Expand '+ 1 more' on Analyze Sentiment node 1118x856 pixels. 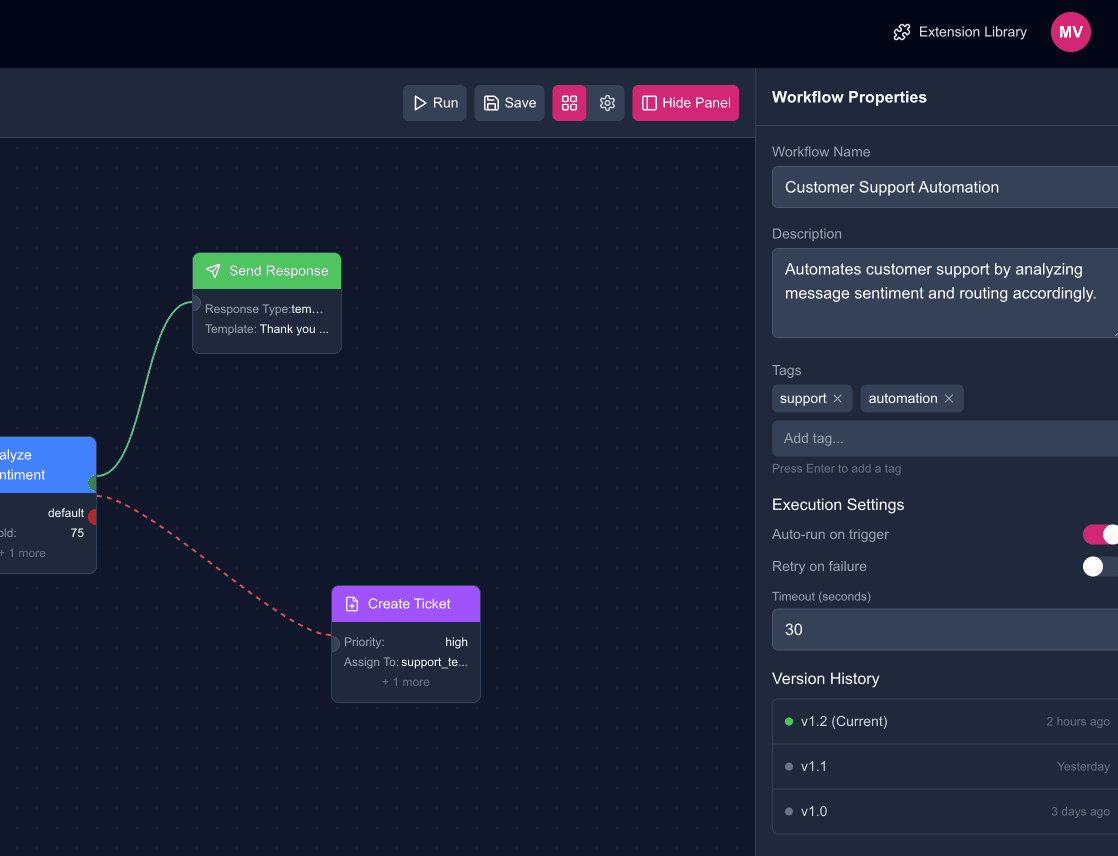[x=25, y=552]
